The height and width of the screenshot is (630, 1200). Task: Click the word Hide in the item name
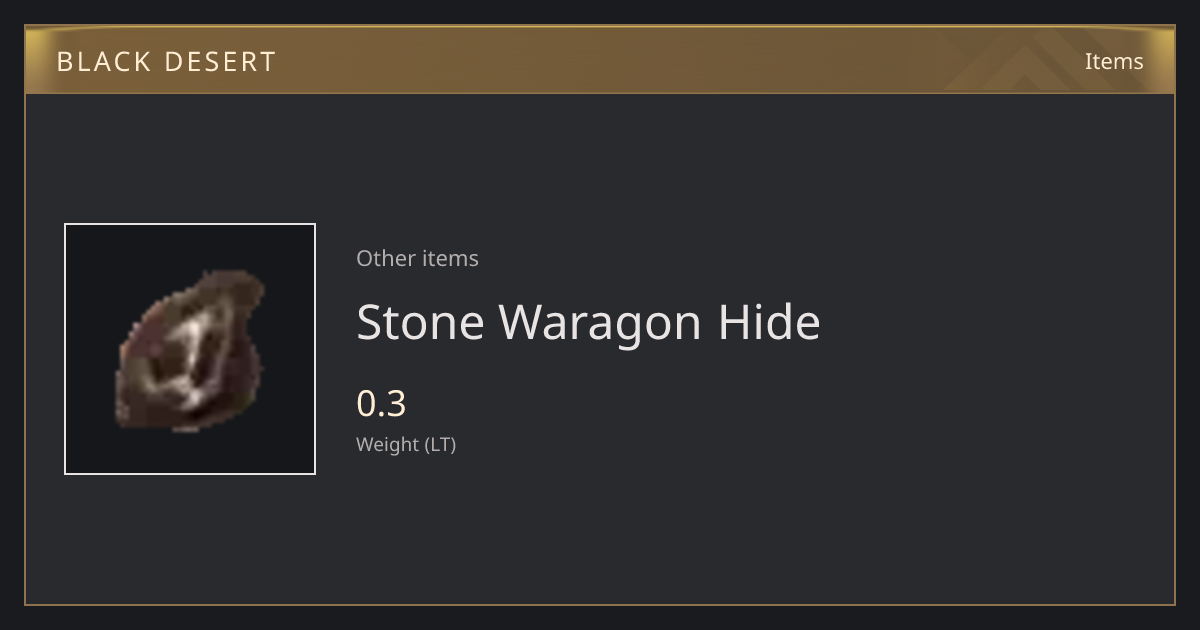769,322
